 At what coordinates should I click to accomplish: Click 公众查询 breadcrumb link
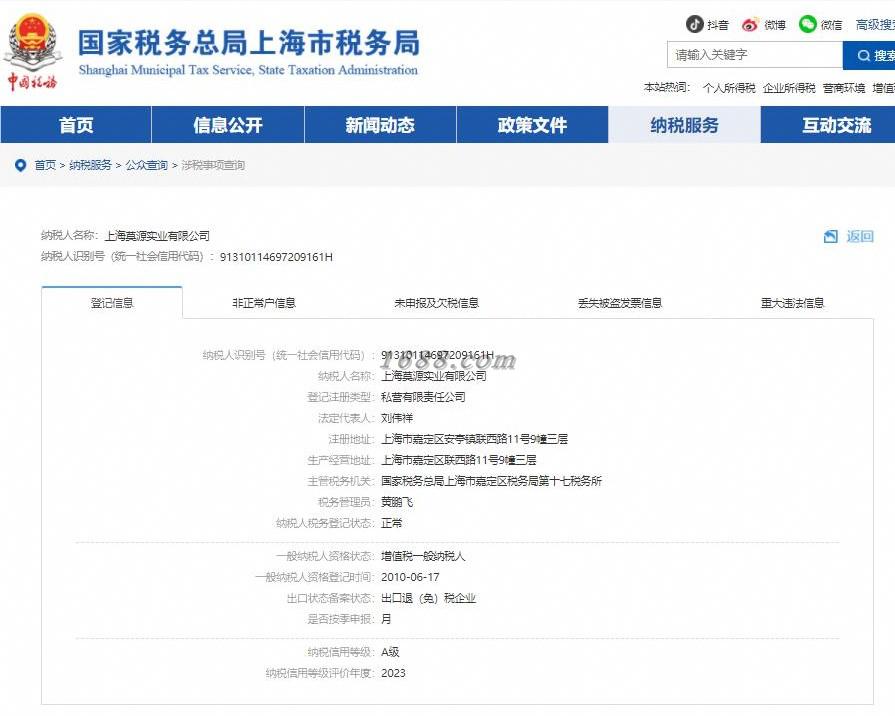tap(147, 166)
